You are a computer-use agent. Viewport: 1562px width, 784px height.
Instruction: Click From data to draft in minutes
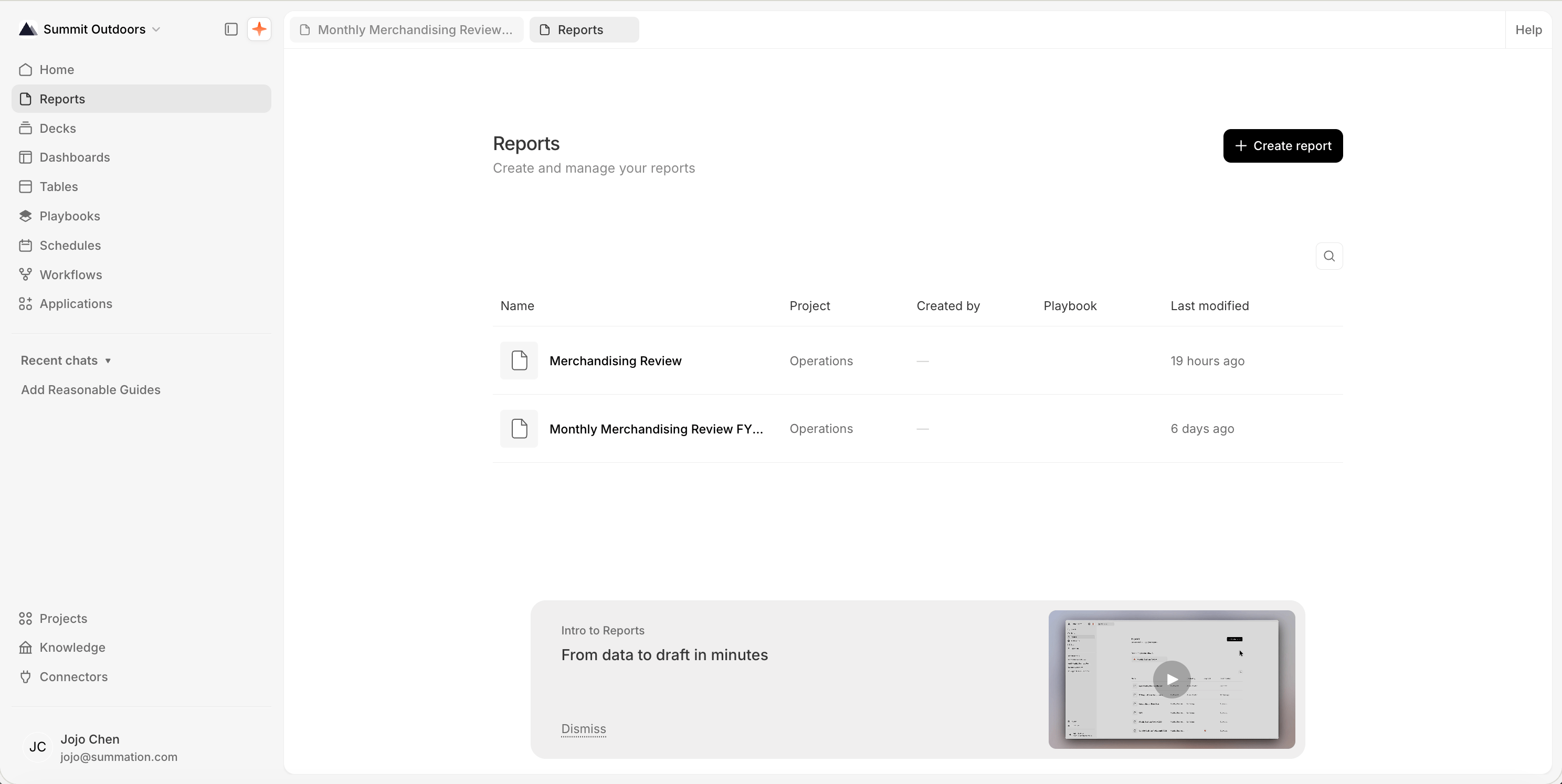(x=664, y=655)
